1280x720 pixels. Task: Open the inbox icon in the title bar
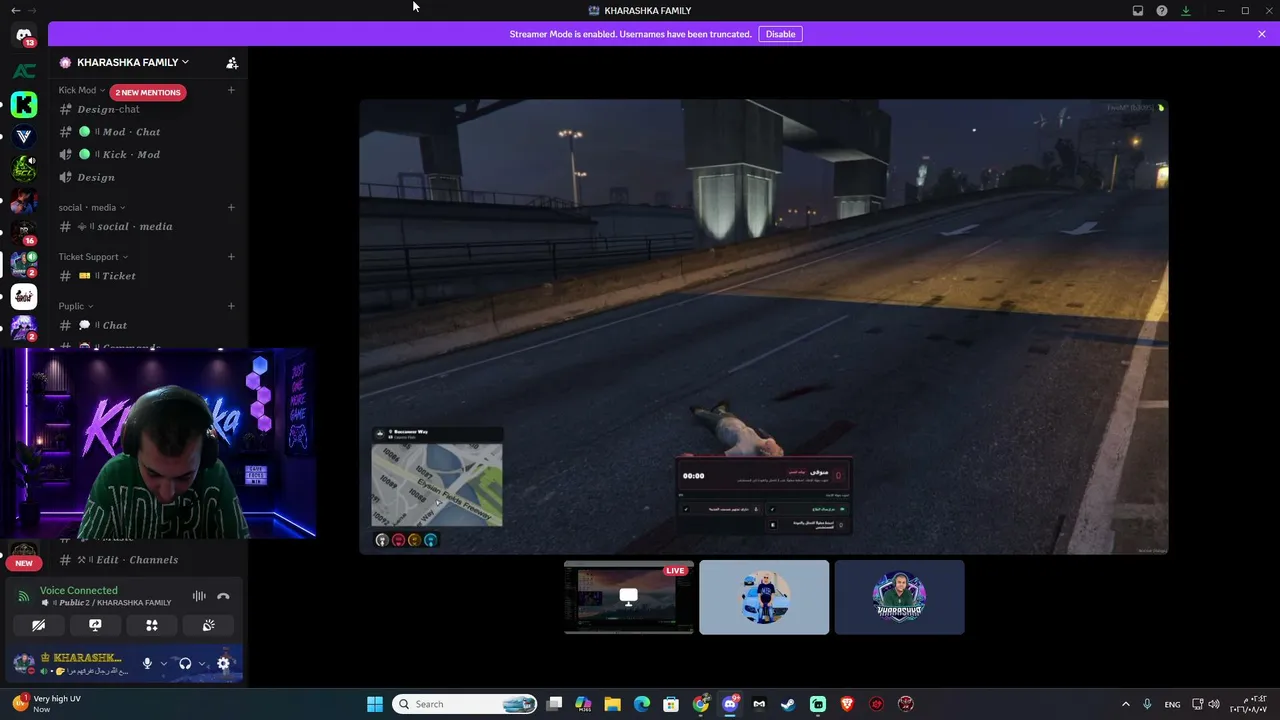click(1138, 11)
